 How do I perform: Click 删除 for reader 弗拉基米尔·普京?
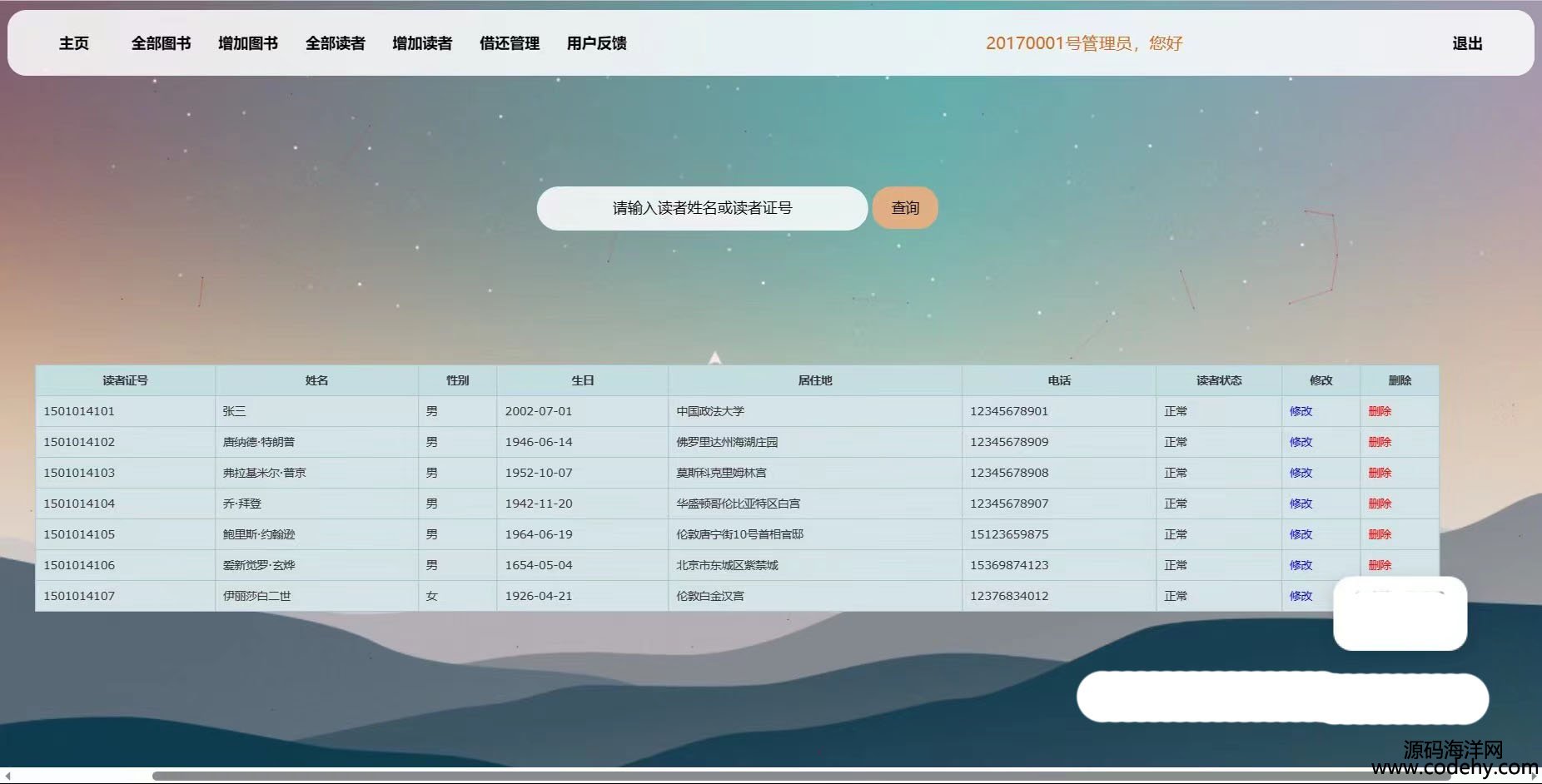tap(1380, 473)
